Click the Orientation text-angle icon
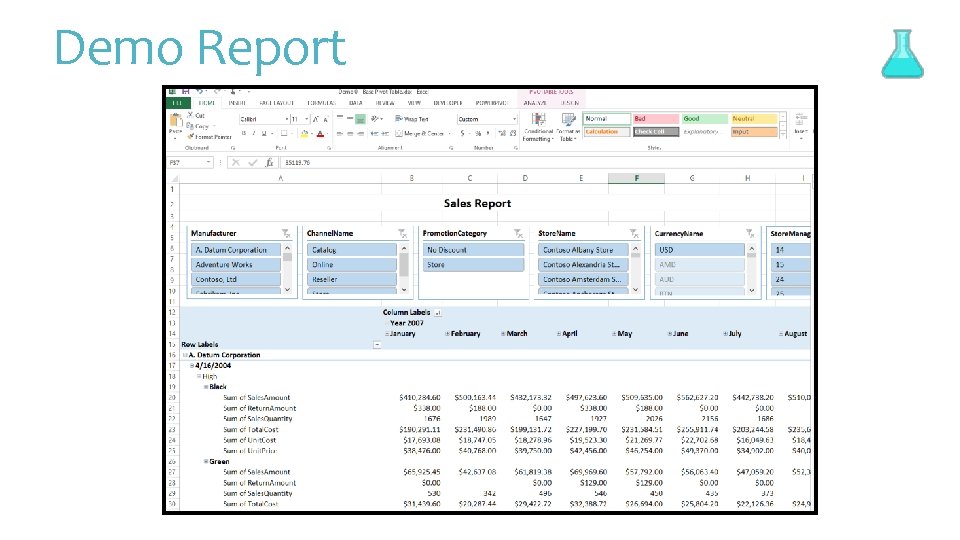Viewport: 960px width, 540px height. tap(375, 119)
